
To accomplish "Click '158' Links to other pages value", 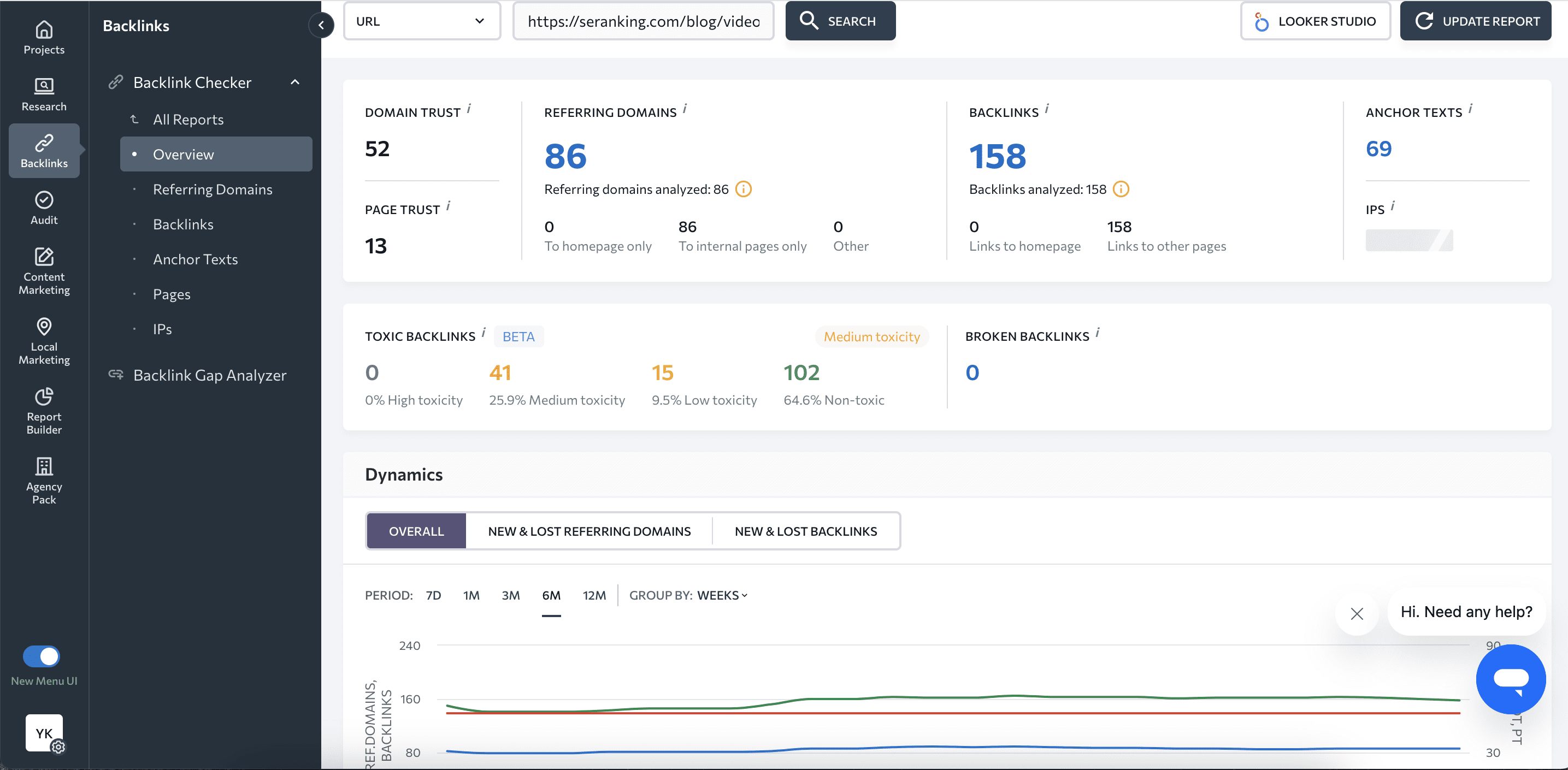I will pos(1119,227).
